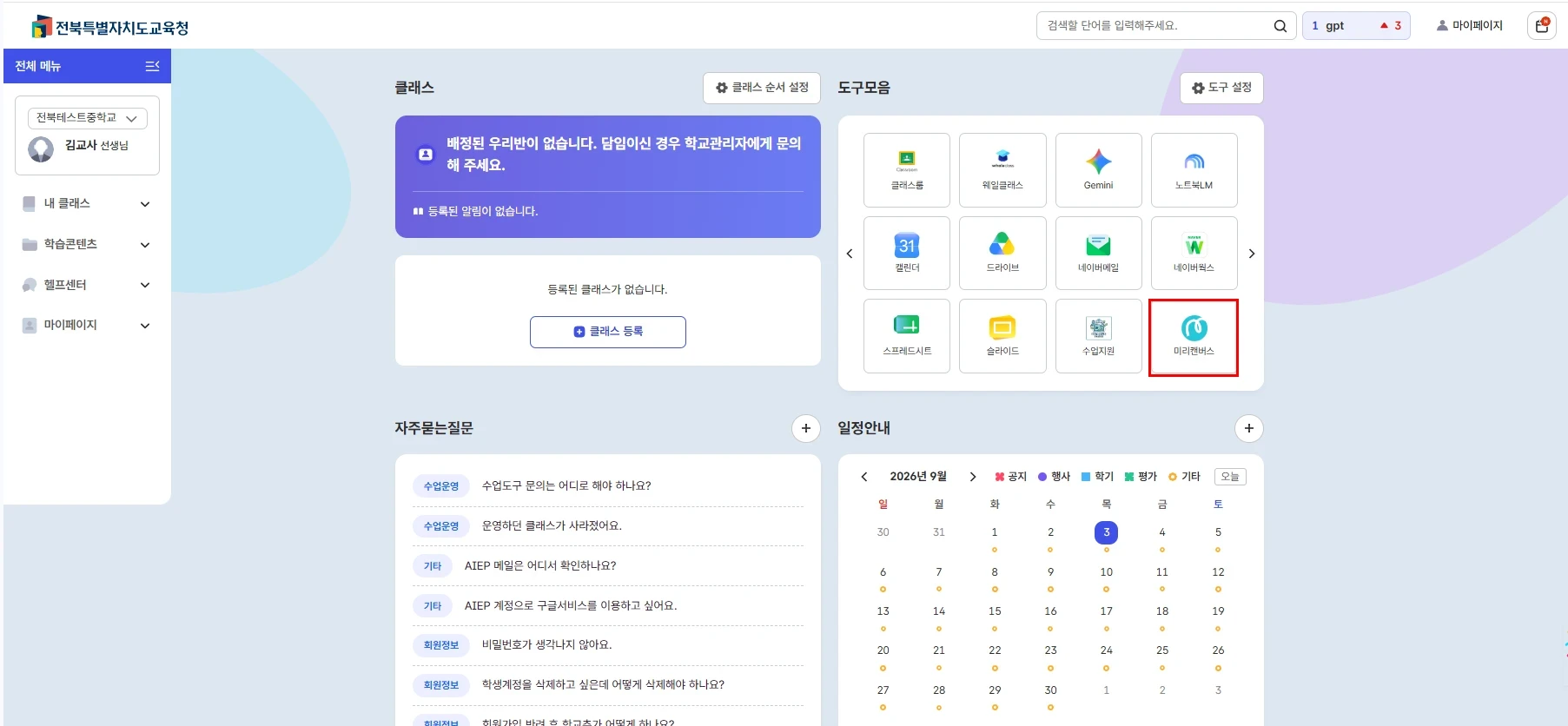
Task: Collapse the 전체 메뉴 sidebar toggle
Action: point(152,66)
